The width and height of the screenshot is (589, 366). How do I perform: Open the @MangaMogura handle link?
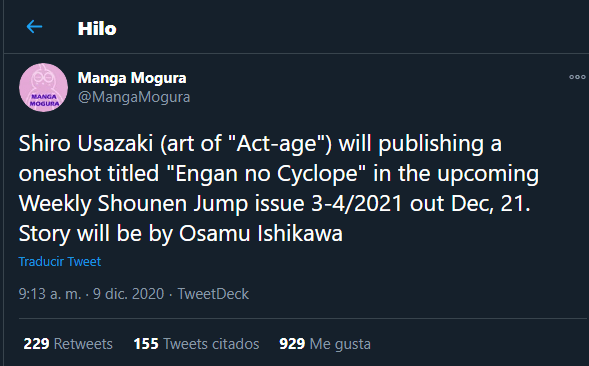pos(134,97)
